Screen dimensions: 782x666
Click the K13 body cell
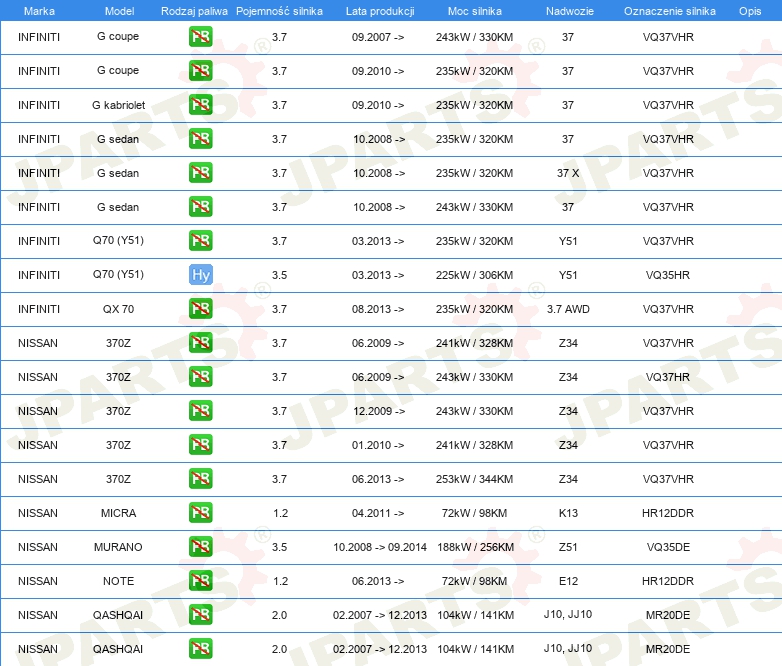pyautogui.click(x=568, y=513)
